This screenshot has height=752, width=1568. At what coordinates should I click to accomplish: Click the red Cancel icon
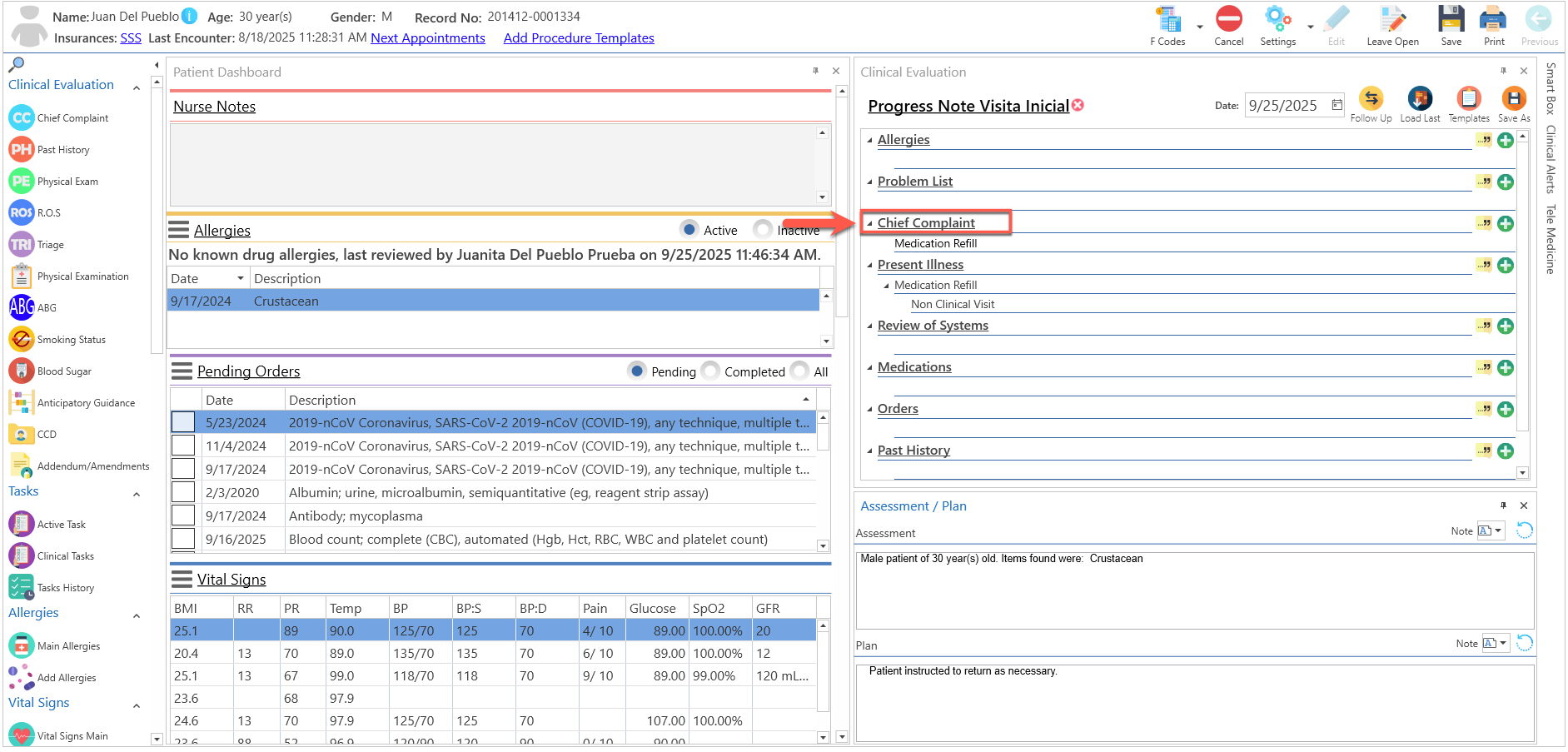tap(1228, 19)
